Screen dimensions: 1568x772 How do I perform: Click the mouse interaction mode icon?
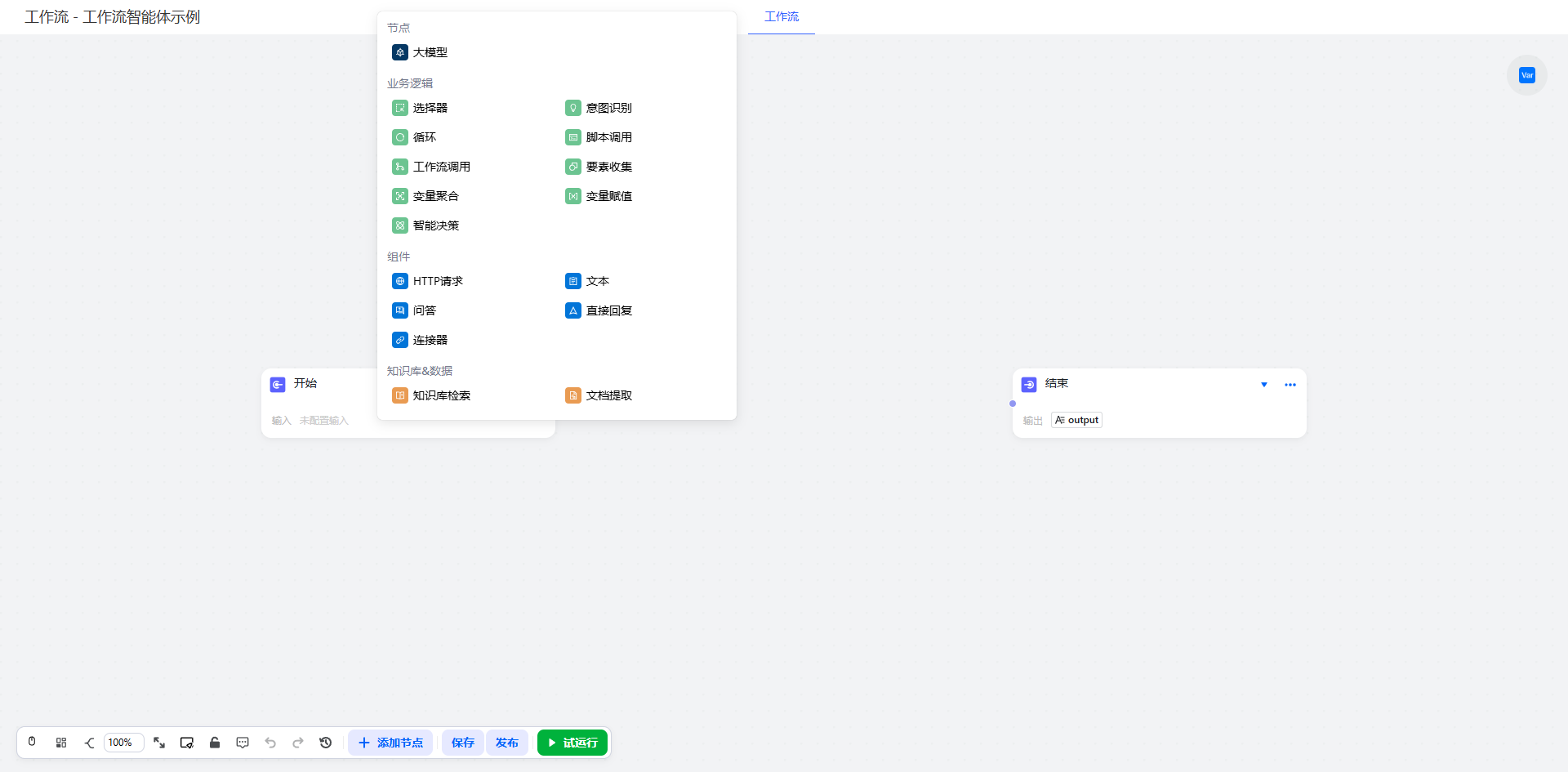(32, 742)
